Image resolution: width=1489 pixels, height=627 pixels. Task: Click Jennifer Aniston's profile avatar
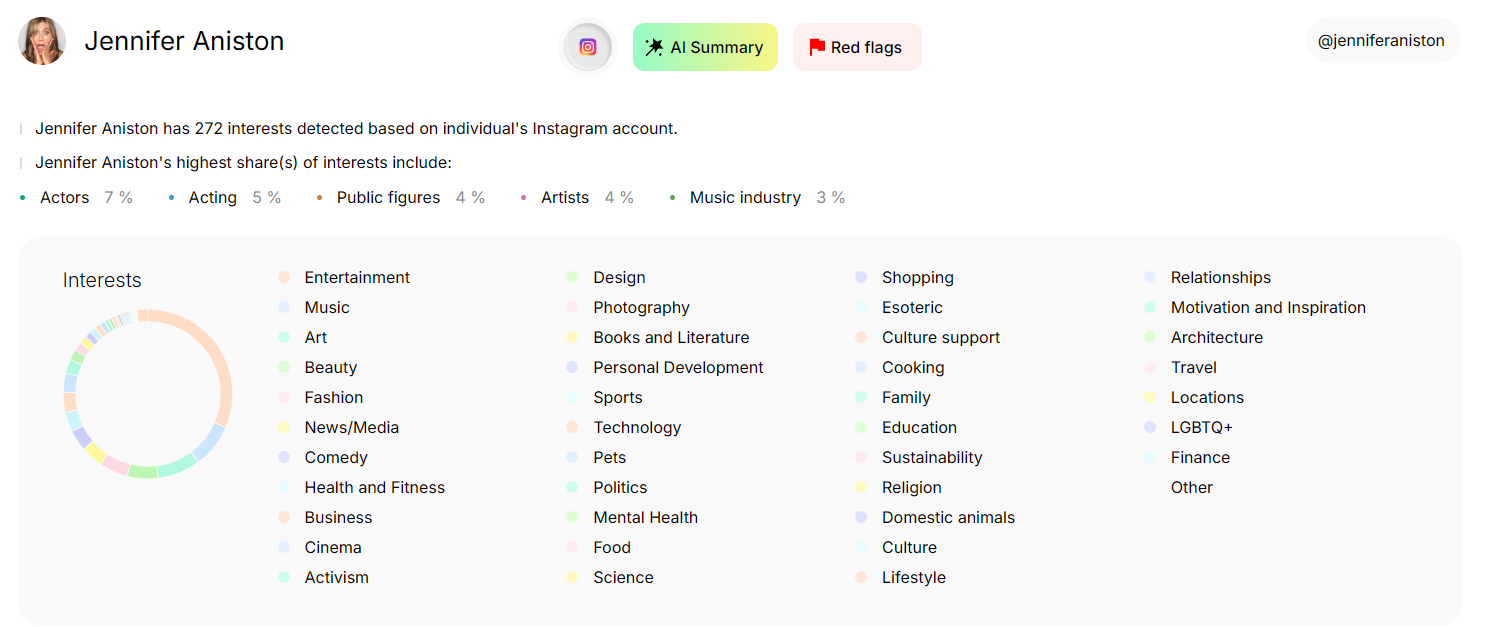point(42,41)
